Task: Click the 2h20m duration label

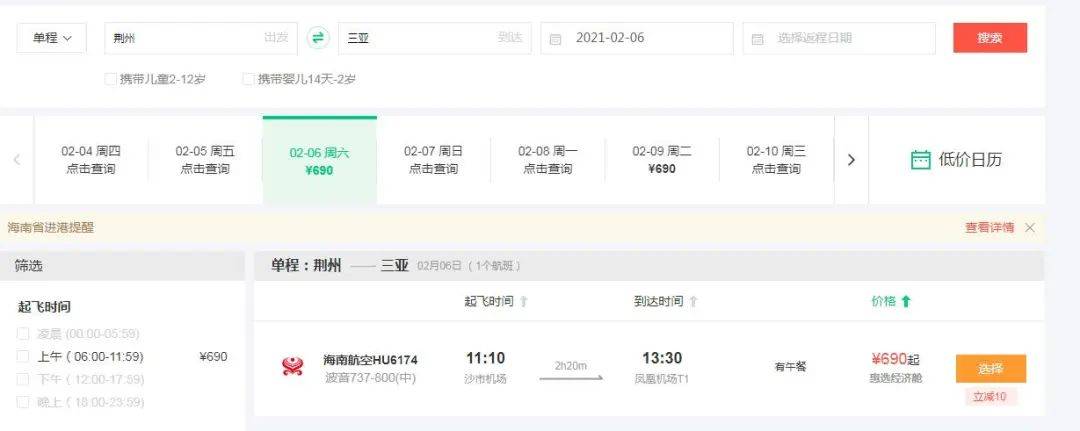Action: [x=571, y=366]
